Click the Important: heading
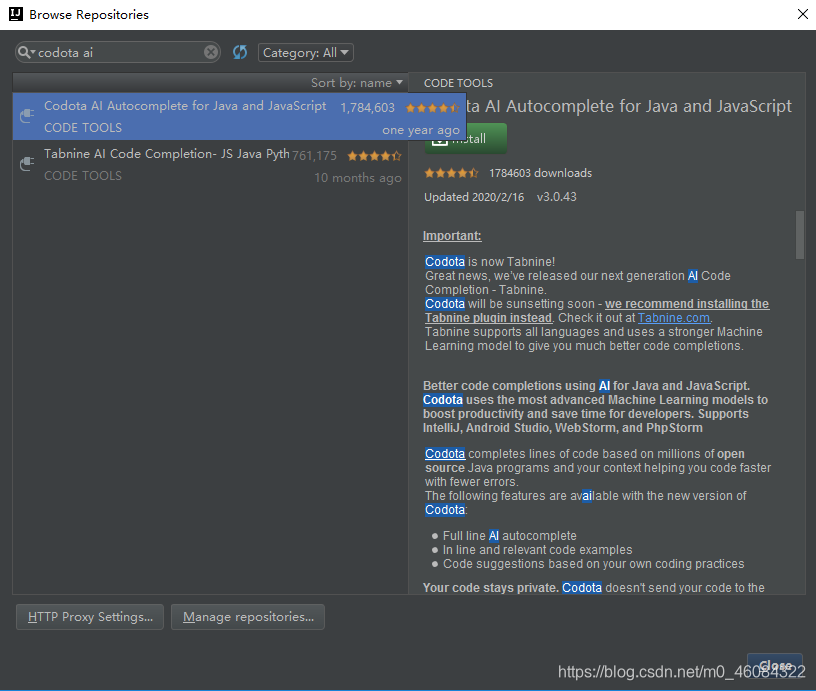 click(452, 236)
